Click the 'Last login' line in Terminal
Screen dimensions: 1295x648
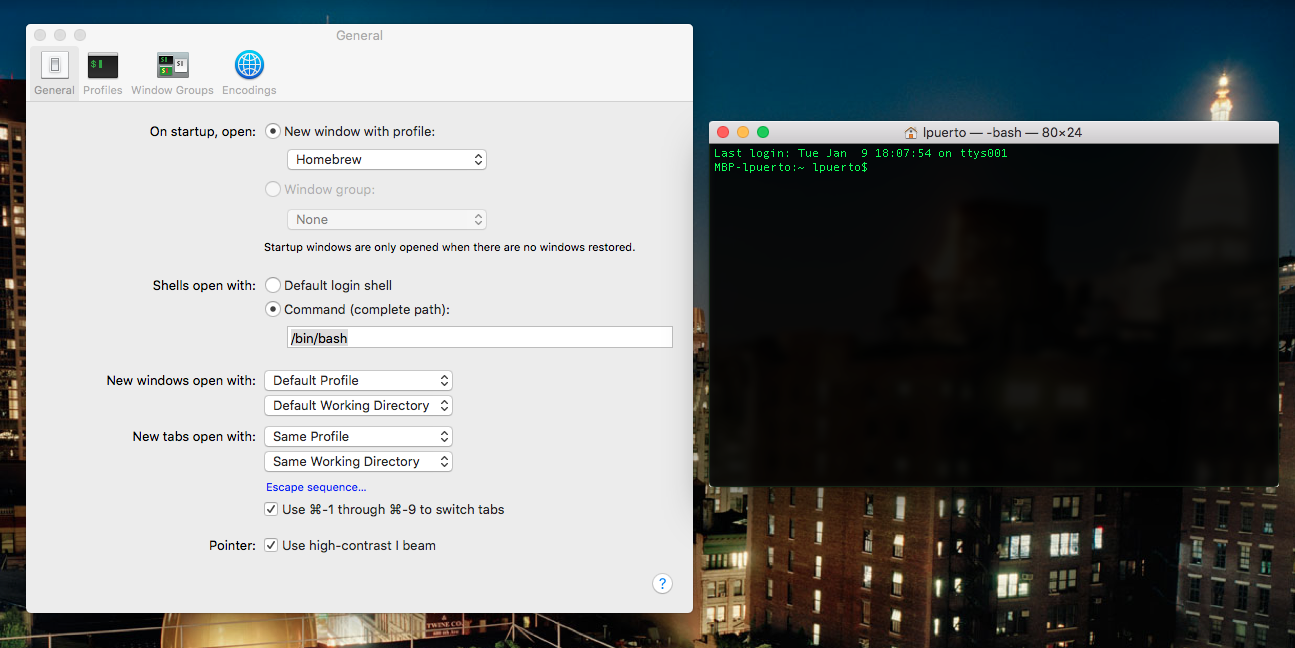point(861,153)
